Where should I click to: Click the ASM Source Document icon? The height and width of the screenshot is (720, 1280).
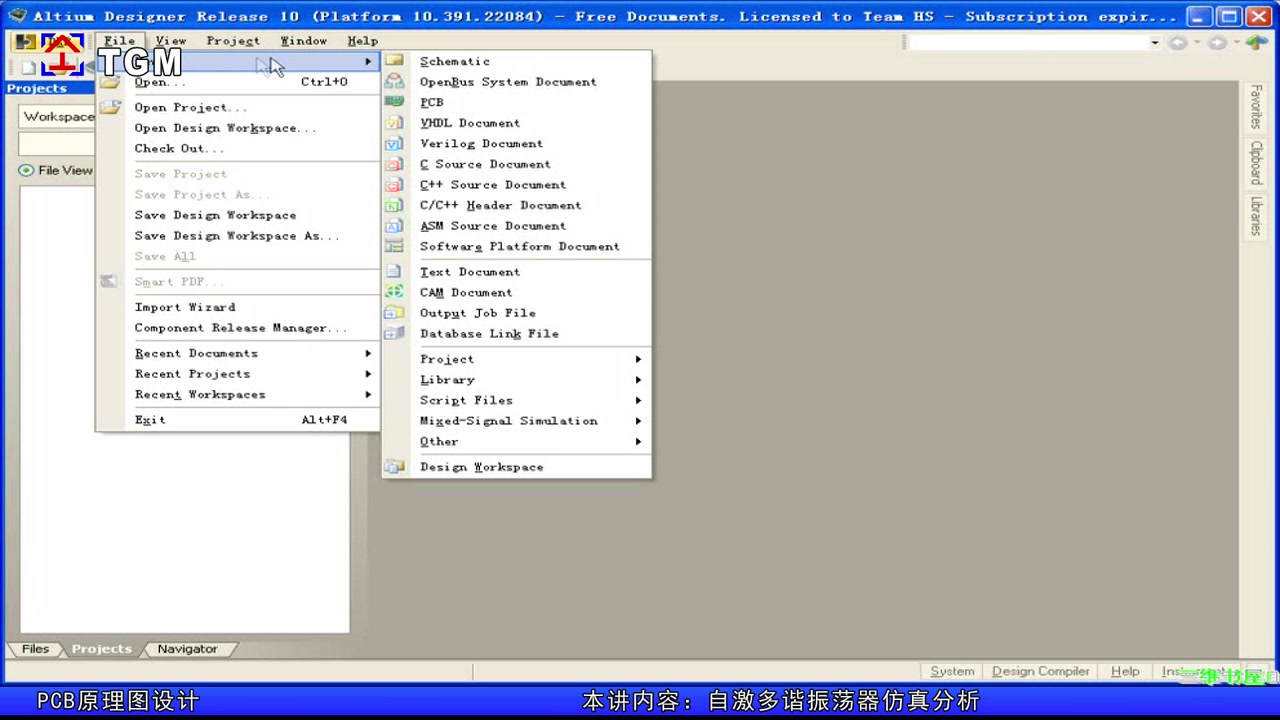395,225
